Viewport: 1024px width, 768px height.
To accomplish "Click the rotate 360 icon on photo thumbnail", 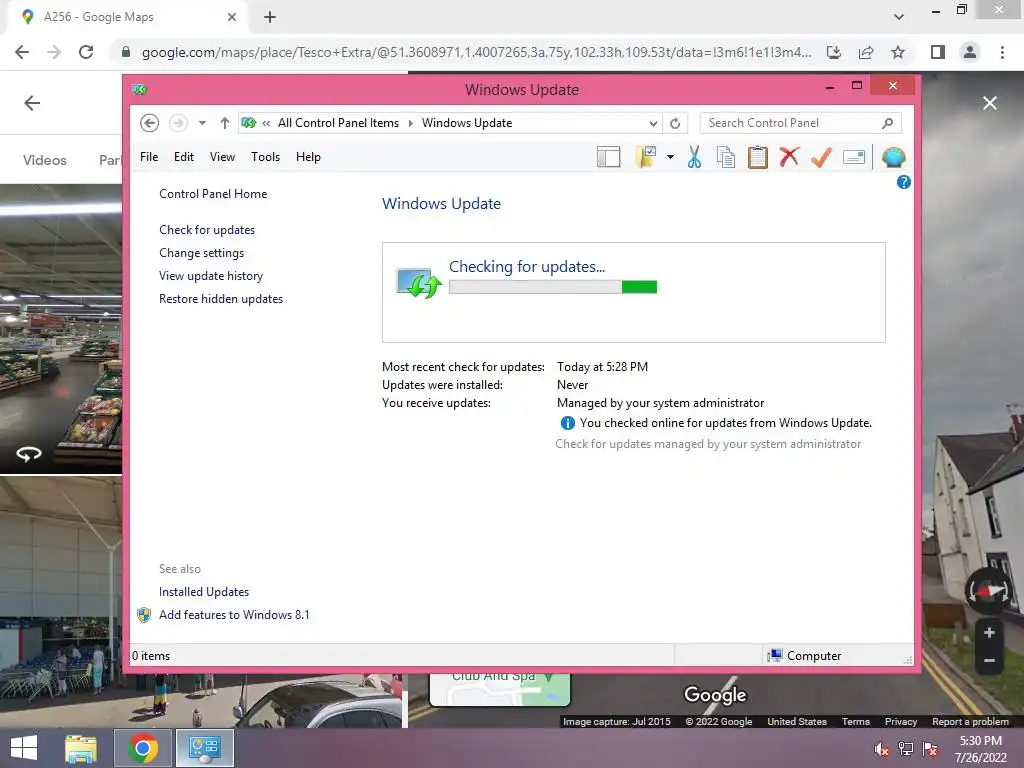I will point(29,453).
